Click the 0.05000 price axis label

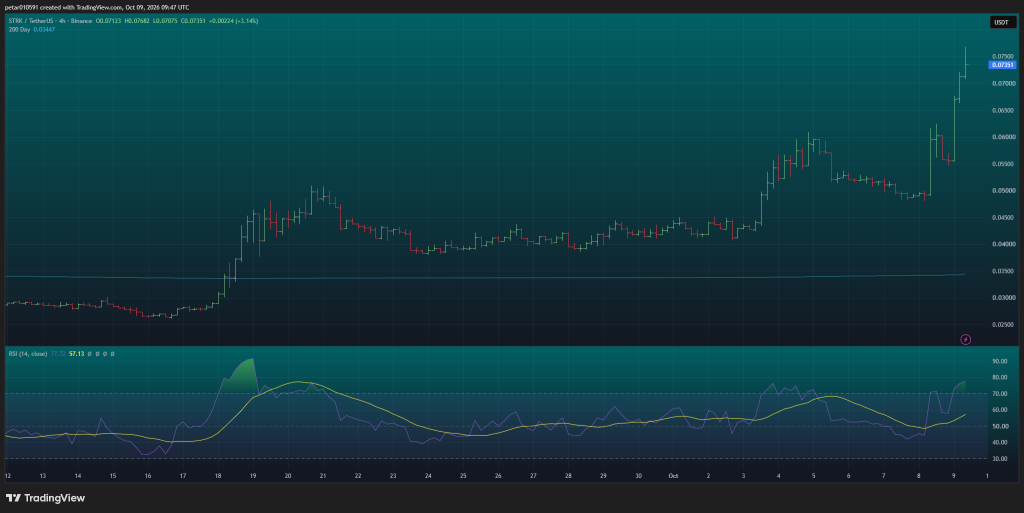pos(1003,191)
